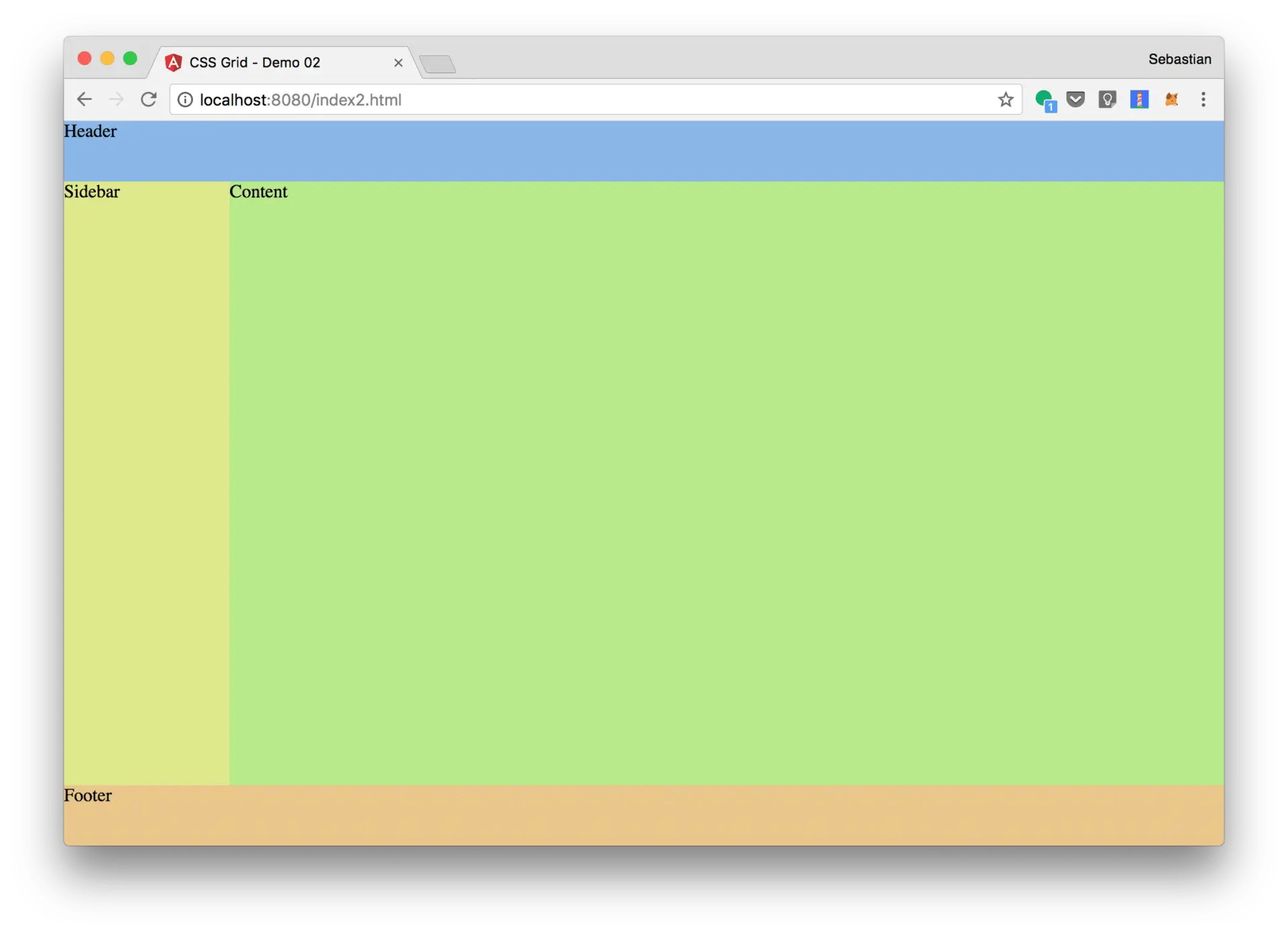The width and height of the screenshot is (1288, 937).
Task: Open the blue lighthouse extension icon
Action: [x=1139, y=100]
